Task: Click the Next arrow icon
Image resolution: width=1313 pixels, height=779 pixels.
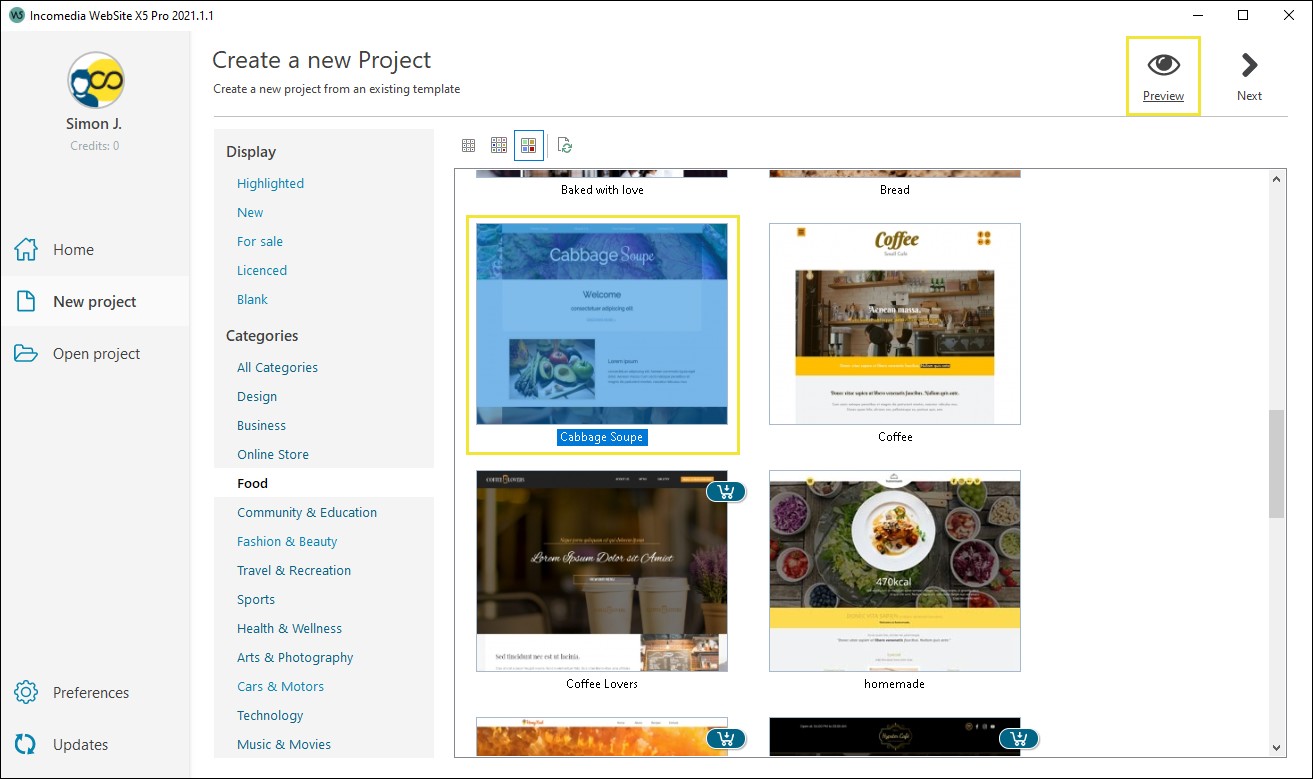Action: (1248, 66)
